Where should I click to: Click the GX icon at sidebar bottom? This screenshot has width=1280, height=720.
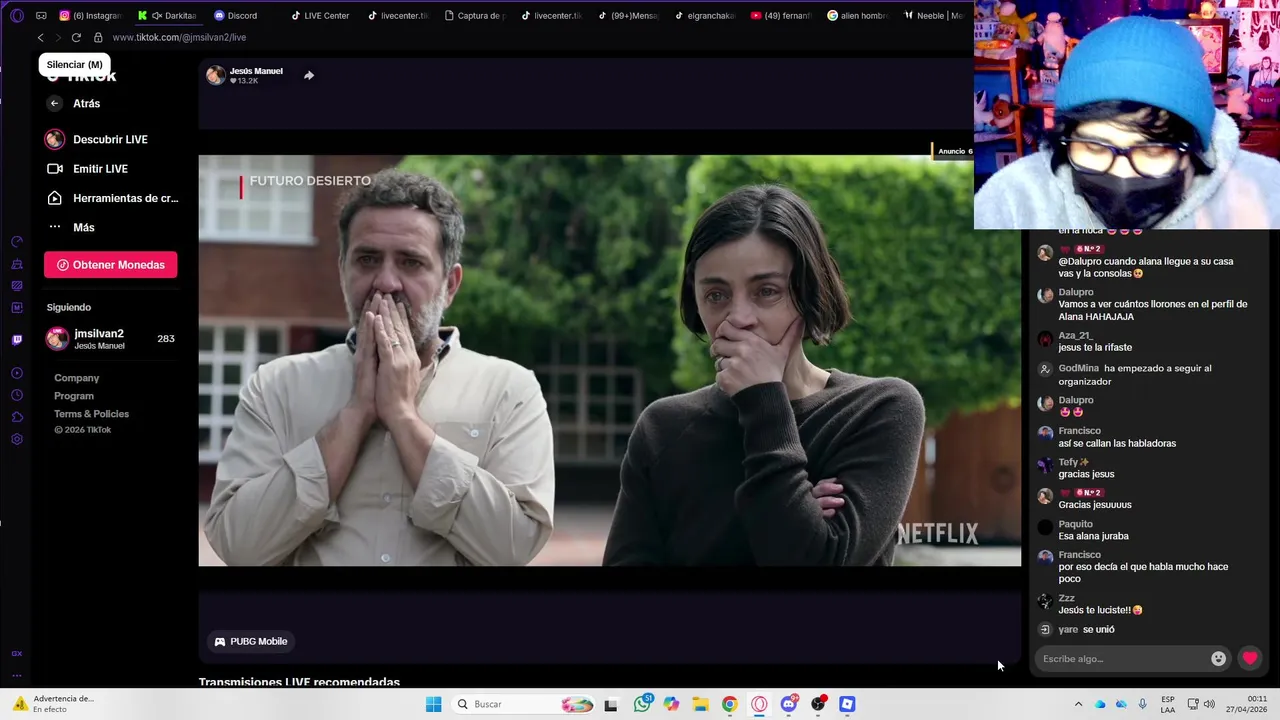(17, 654)
